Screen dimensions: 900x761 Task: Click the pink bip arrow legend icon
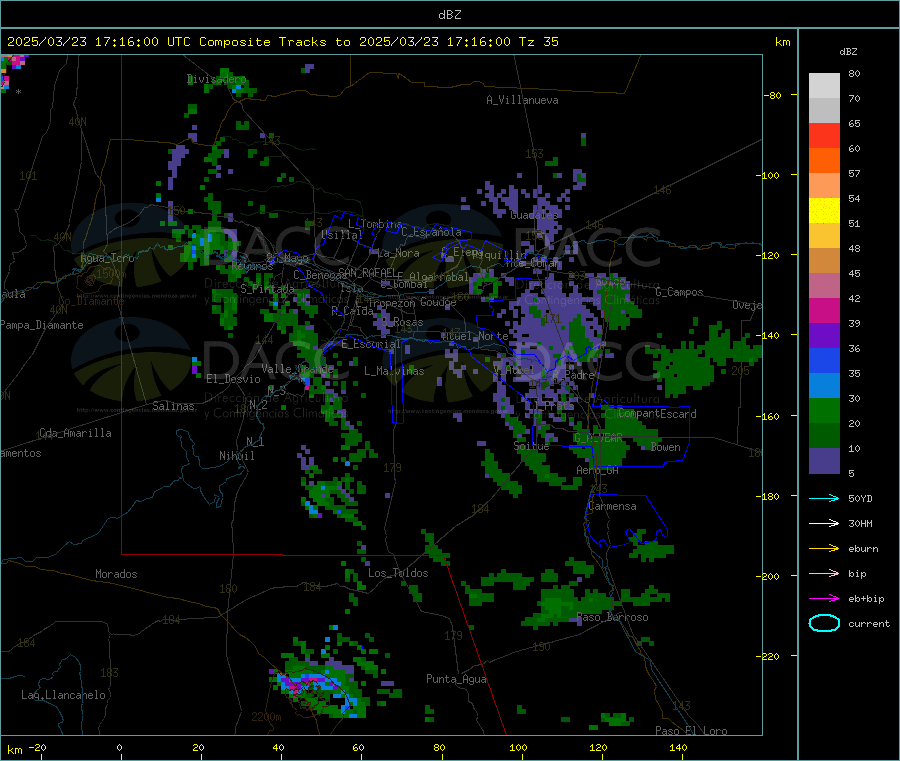point(824,573)
